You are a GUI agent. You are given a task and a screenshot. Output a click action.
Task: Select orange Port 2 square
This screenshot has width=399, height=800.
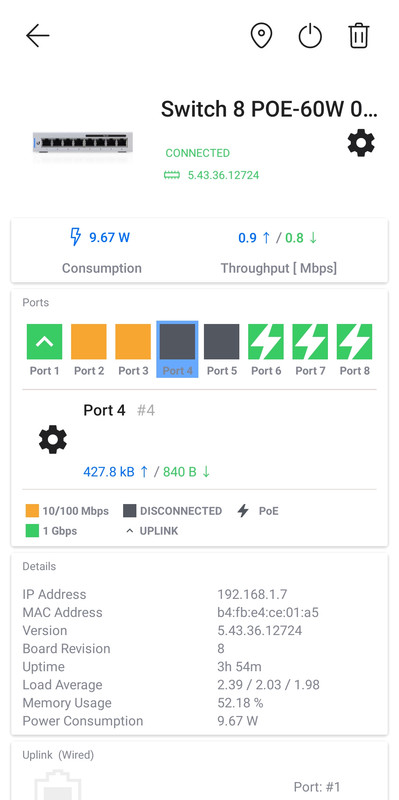pyautogui.click(x=89, y=341)
